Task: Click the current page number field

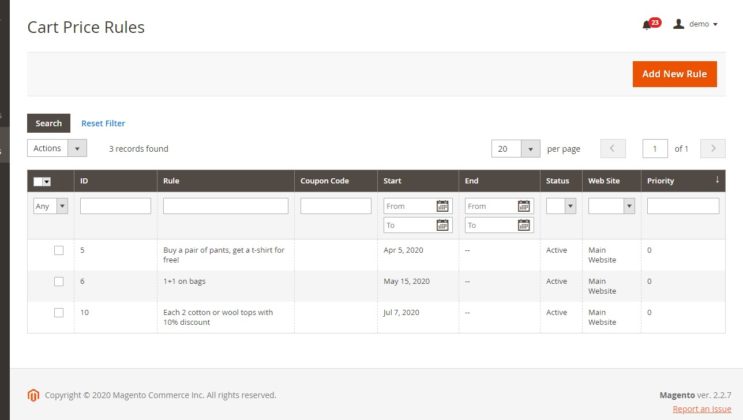Action: click(x=655, y=148)
